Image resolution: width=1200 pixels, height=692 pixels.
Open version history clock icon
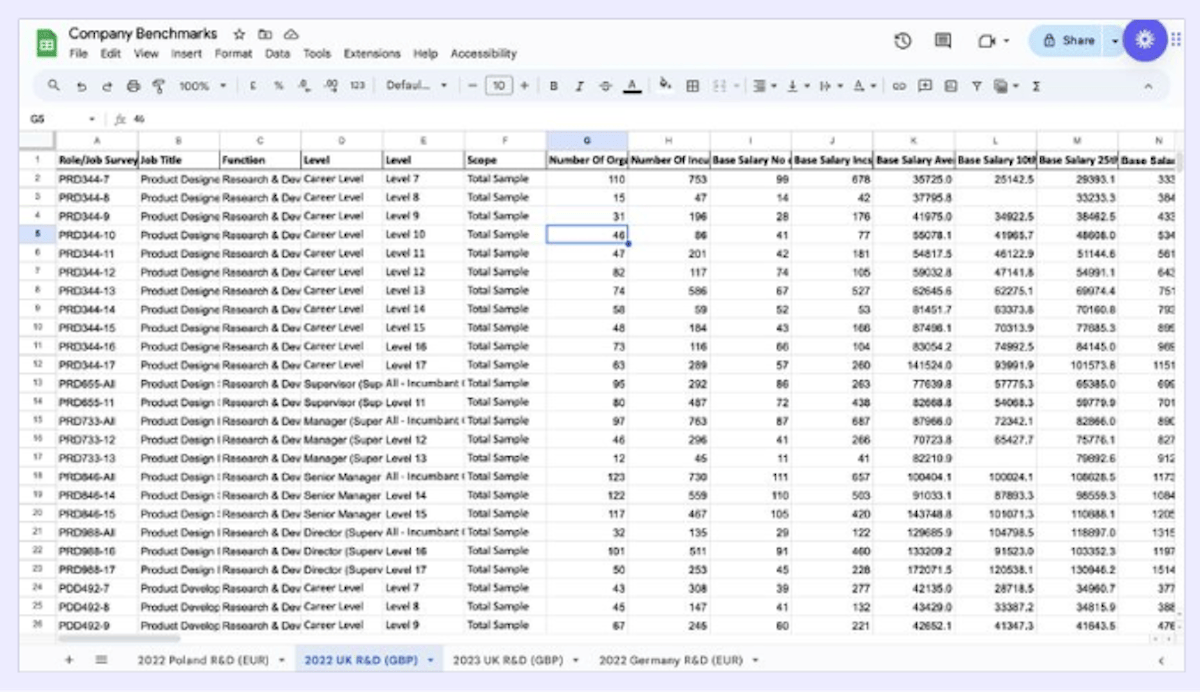903,41
